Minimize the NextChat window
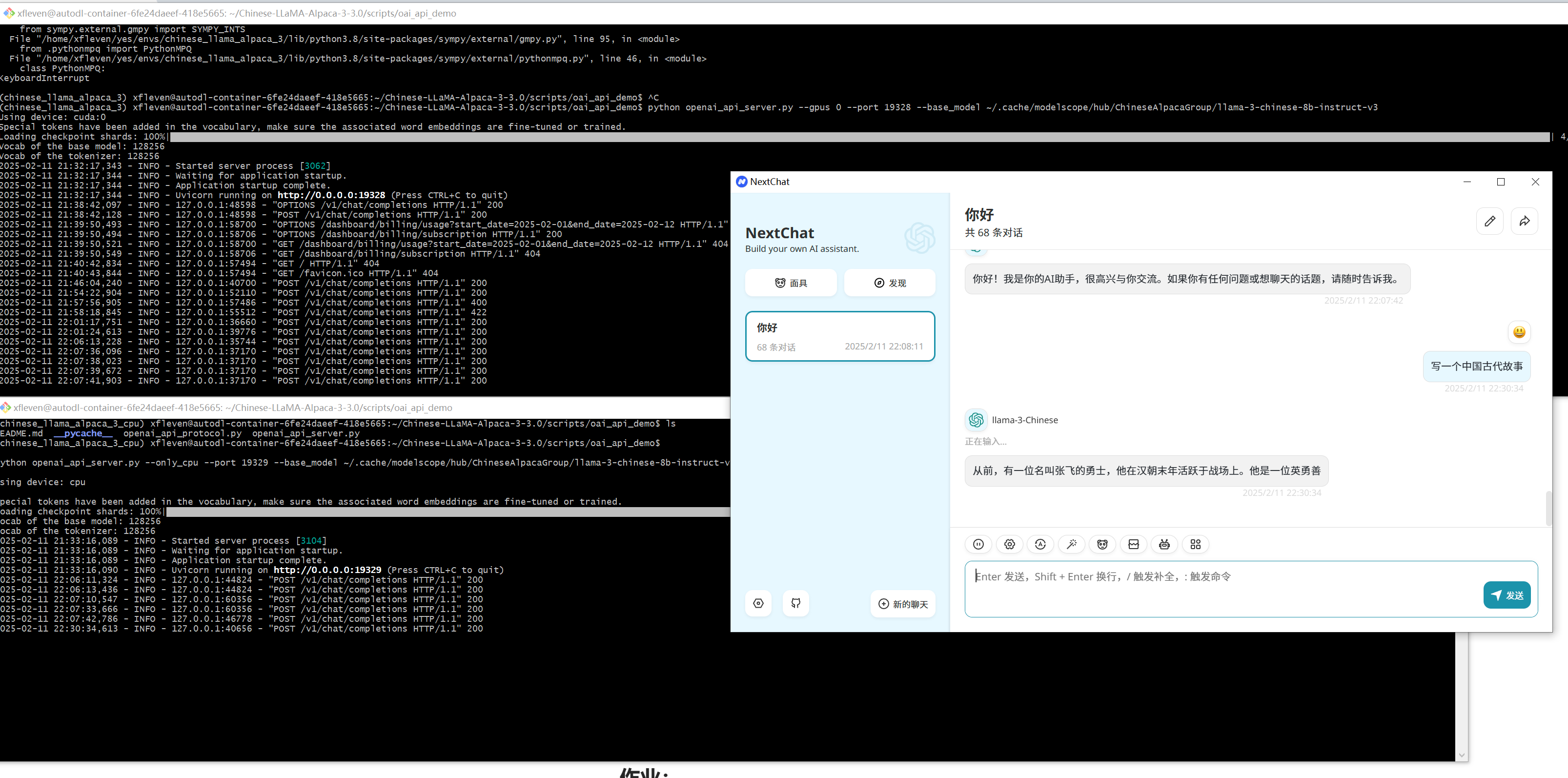 pos(1467,182)
